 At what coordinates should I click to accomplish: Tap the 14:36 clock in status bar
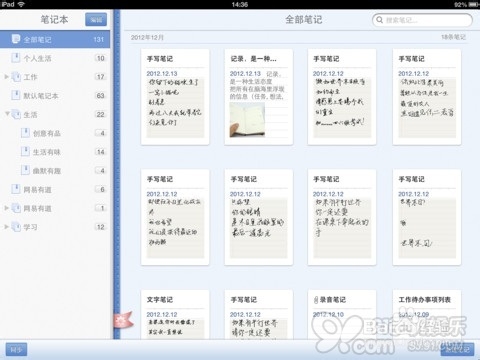[240, 4]
